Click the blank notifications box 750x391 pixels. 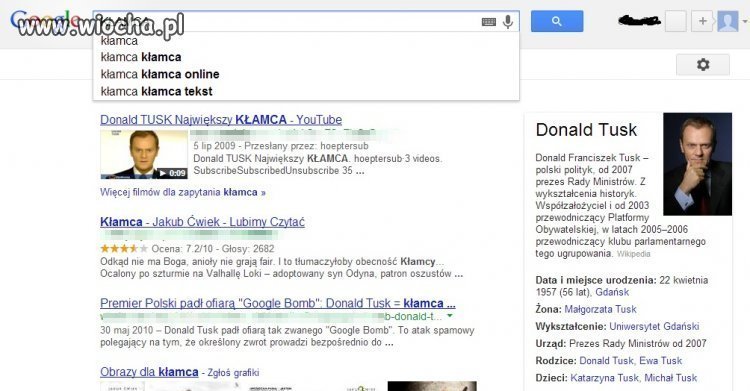[x=675, y=22]
